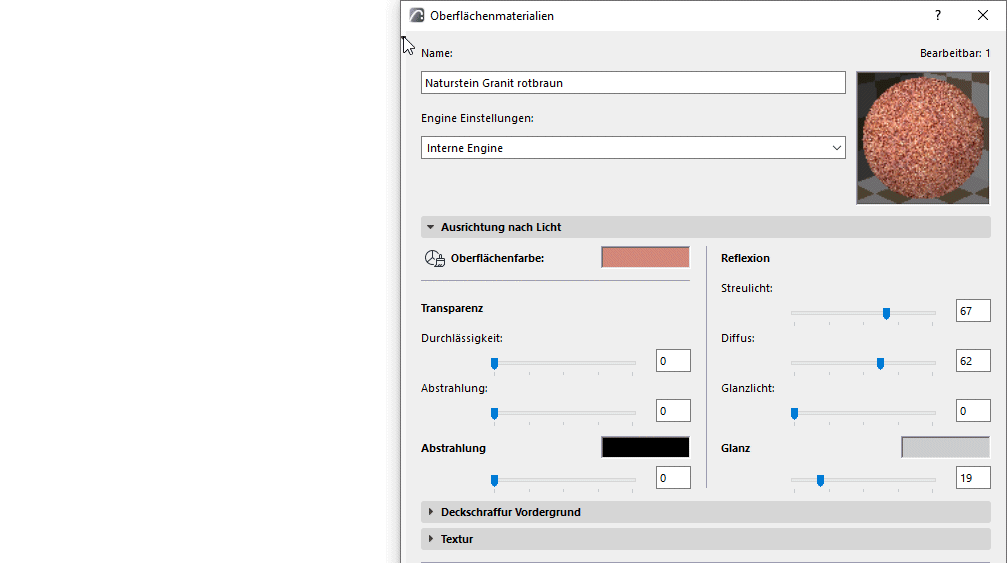Open the black Abstrahlung color swatch
Screen dimensions: 1007x563
[x=645, y=447]
